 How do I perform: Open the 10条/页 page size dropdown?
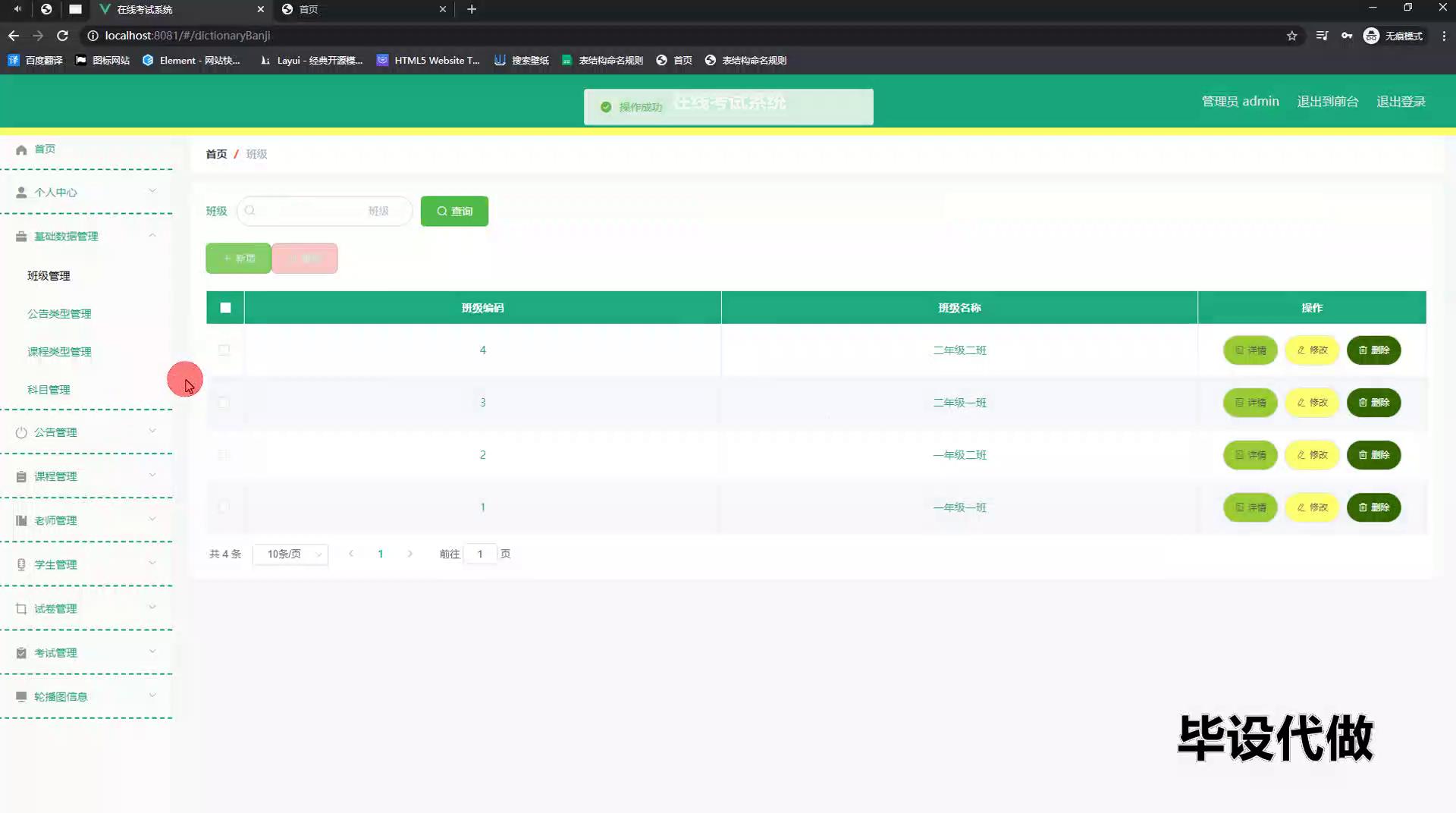pyautogui.click(x=290, y=554)
